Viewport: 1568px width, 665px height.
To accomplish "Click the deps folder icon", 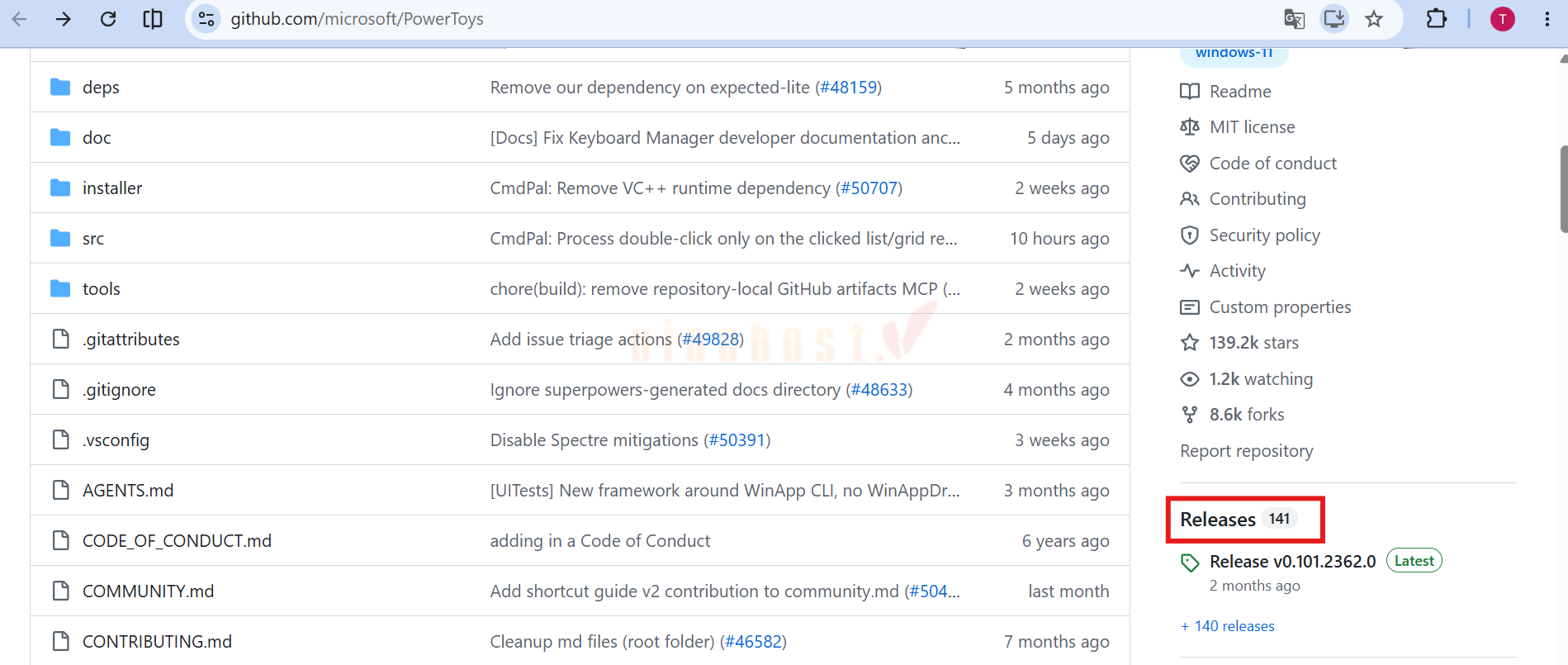I will (60, 87).
